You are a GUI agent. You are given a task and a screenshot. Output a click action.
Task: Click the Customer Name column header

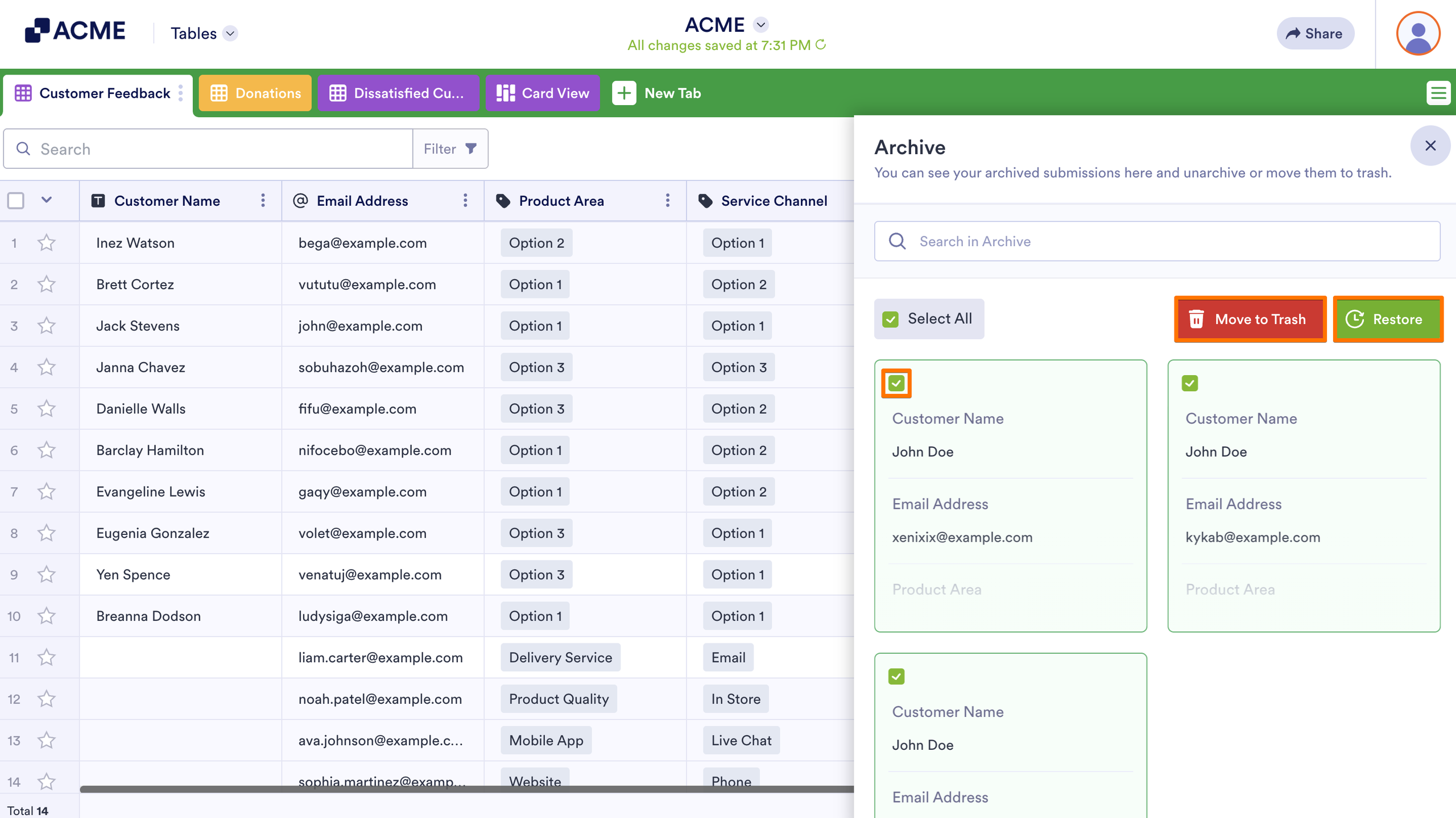pos(180,201)
